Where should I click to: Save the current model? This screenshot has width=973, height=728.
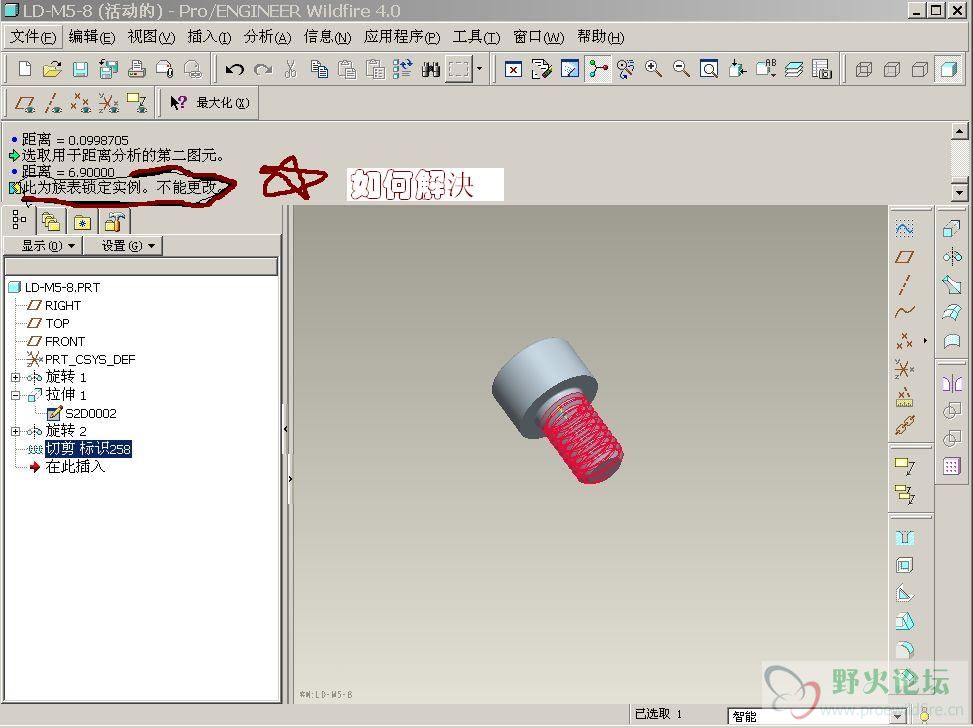click(80, 68)
